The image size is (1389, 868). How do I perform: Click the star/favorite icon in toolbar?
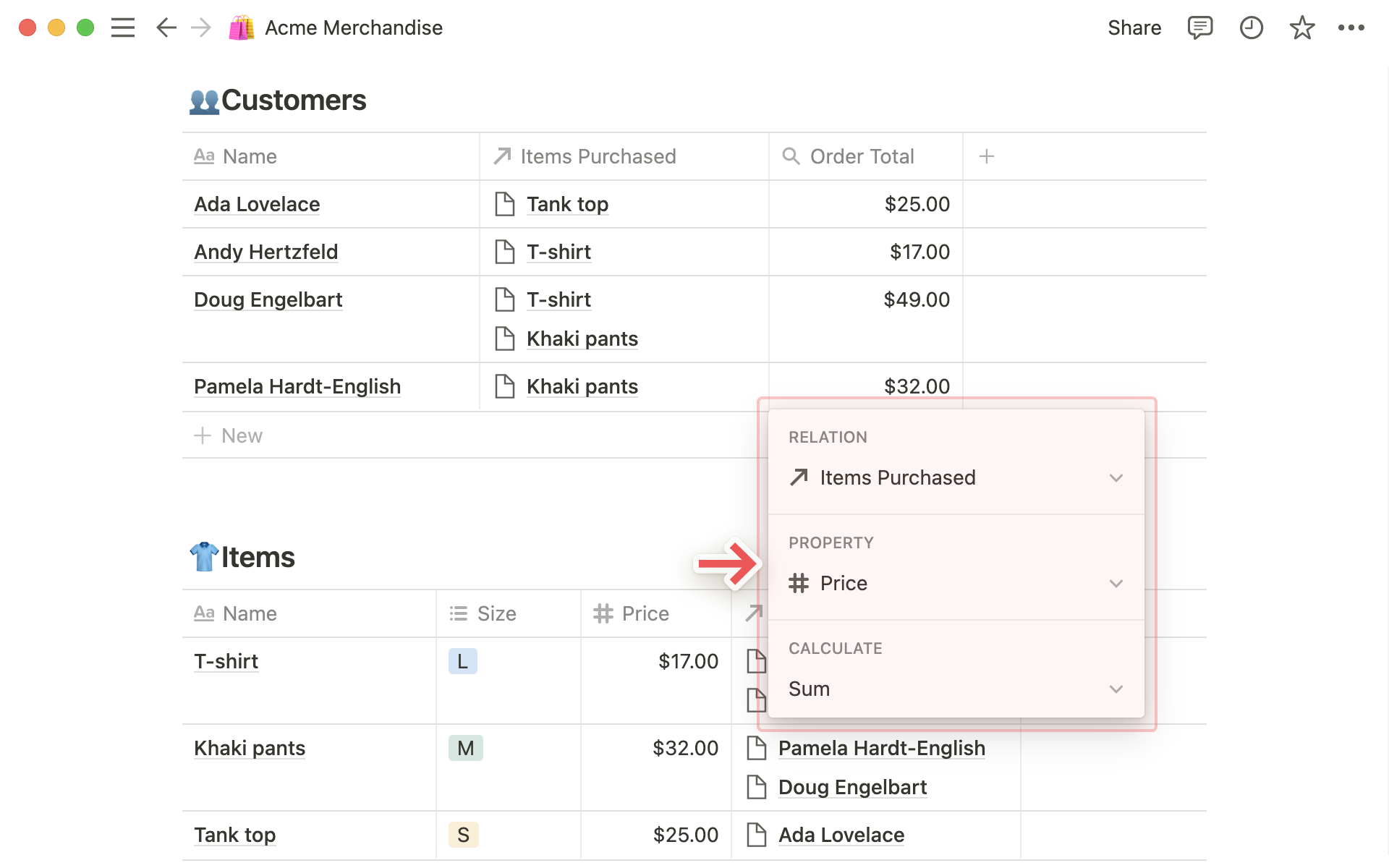(x=1302, y=27)
